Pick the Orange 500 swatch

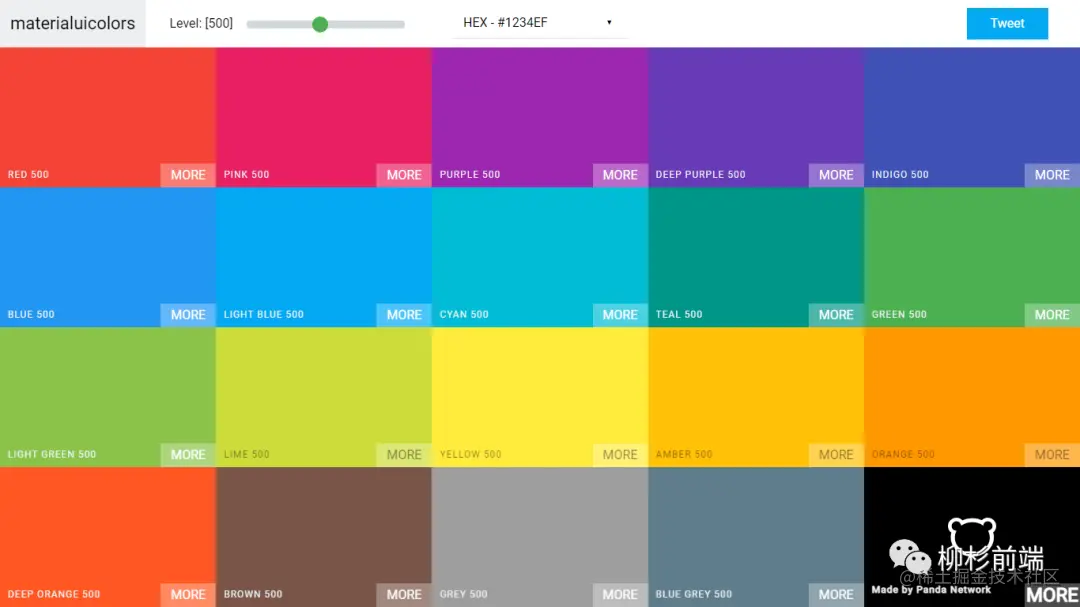972,397
